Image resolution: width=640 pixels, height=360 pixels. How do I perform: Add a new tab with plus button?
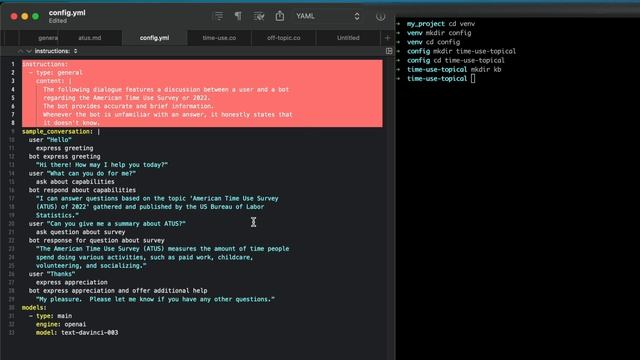click(387, 38)
